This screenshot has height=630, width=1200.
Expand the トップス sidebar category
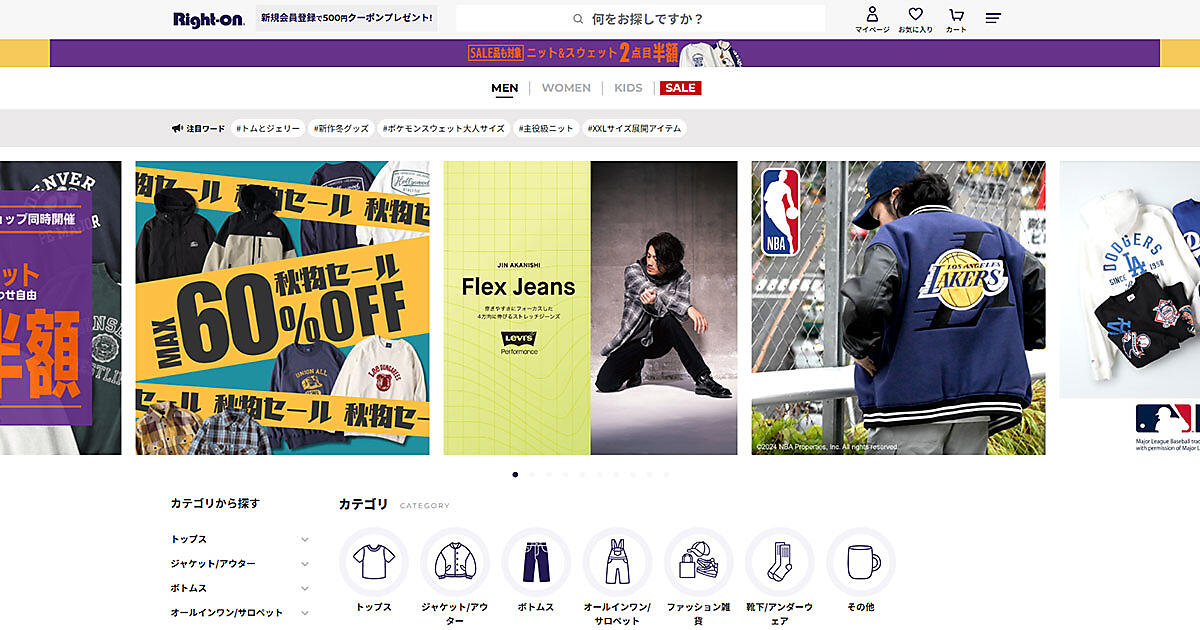(x=304, y=539)
